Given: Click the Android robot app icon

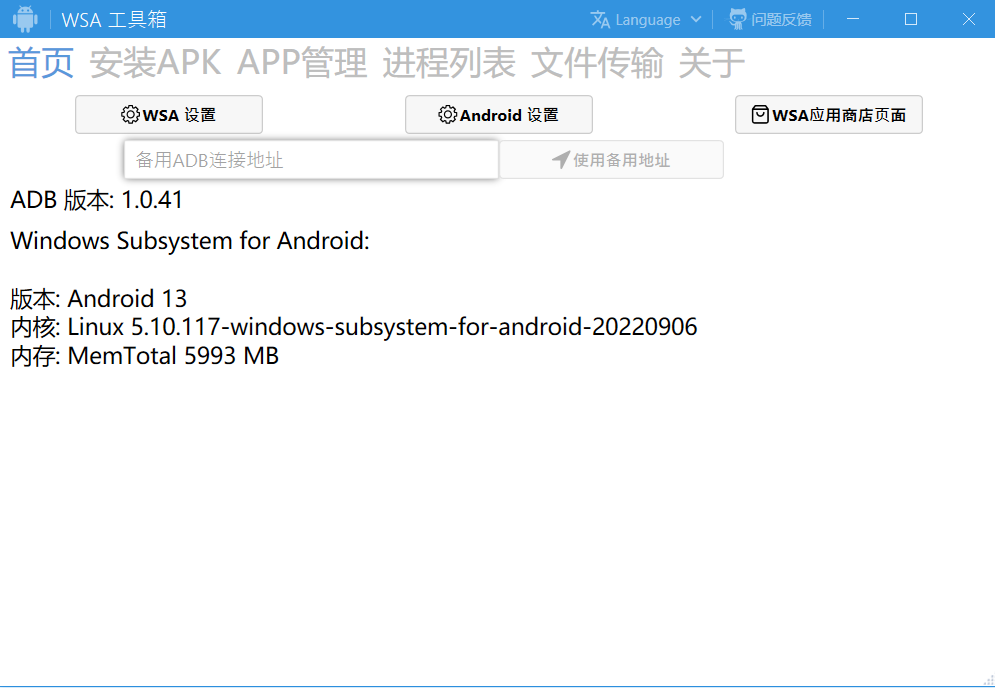Looking at the screenshot, I should coord(25,19).
